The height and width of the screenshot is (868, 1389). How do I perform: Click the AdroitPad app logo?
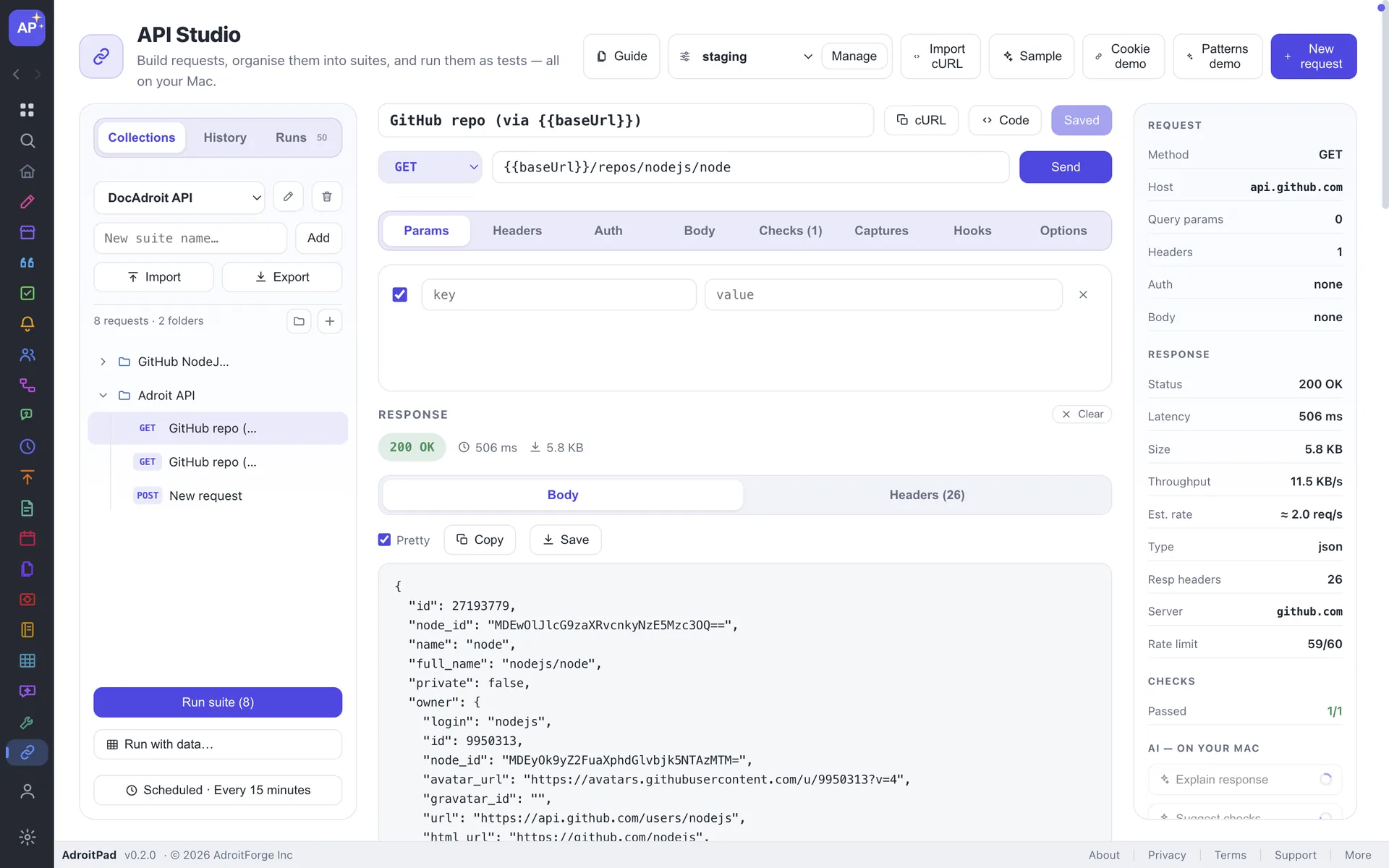[x=27, y=27]
